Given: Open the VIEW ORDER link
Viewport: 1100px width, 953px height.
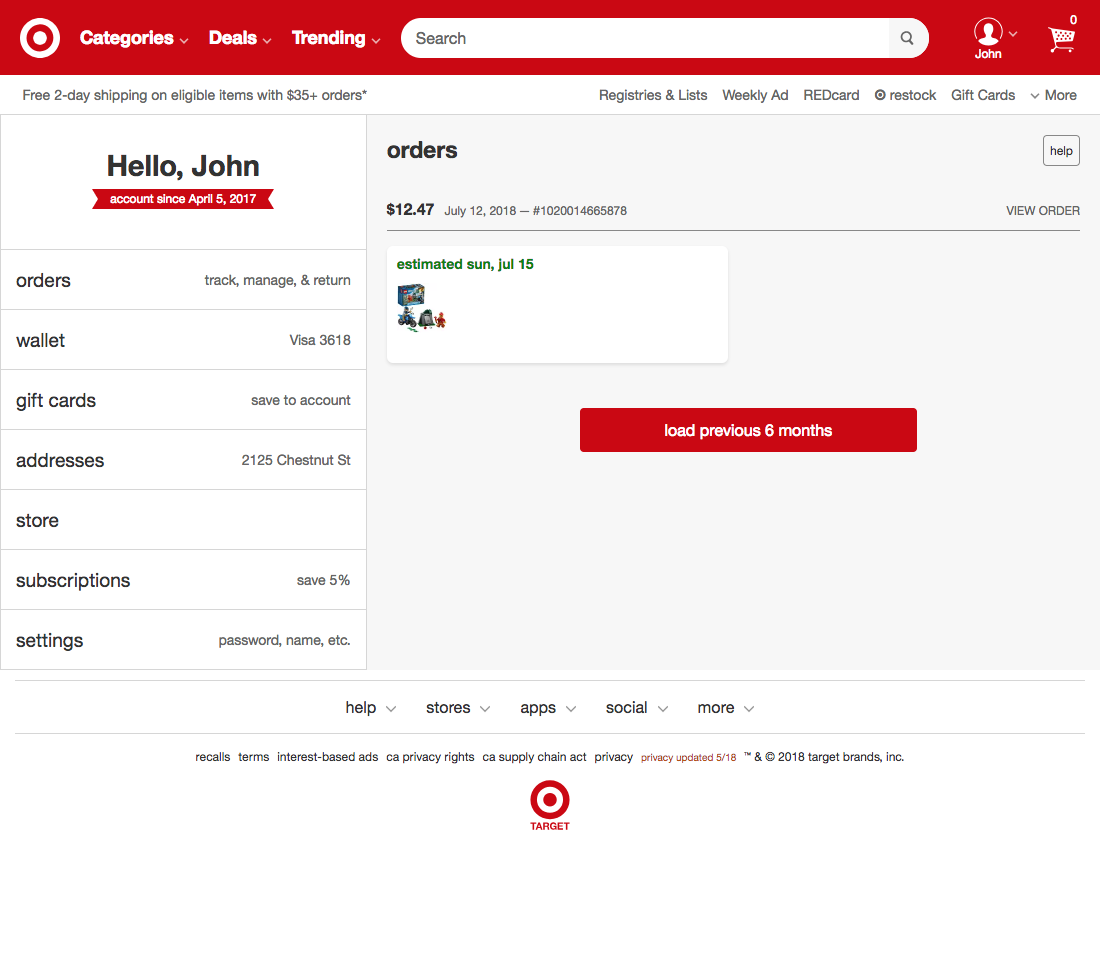Looking at the screenshot, I should point(1042,211).
